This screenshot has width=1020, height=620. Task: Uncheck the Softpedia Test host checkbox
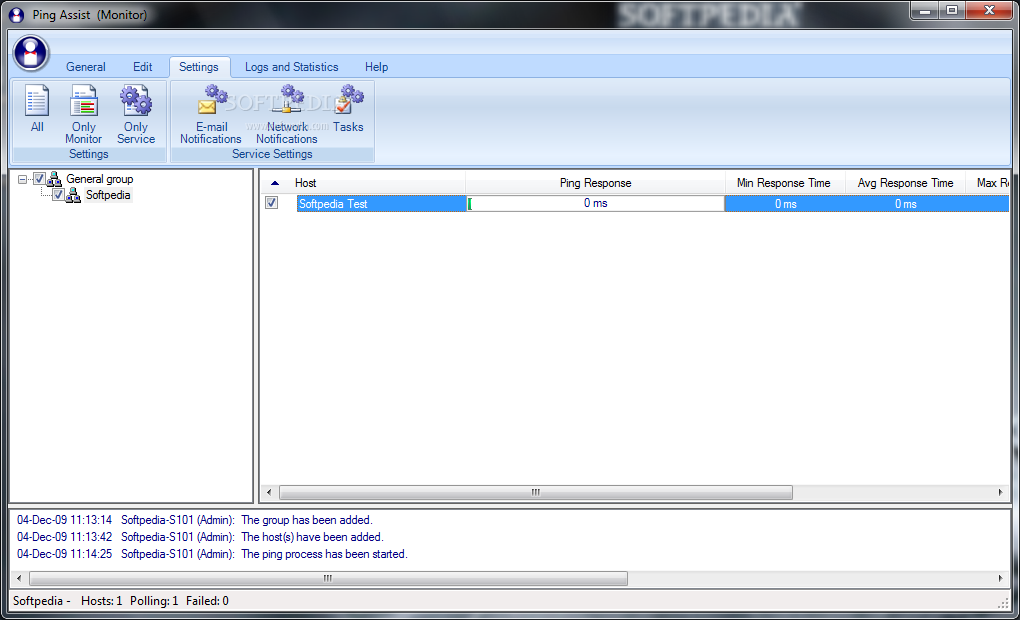click(x=272, y=203)
